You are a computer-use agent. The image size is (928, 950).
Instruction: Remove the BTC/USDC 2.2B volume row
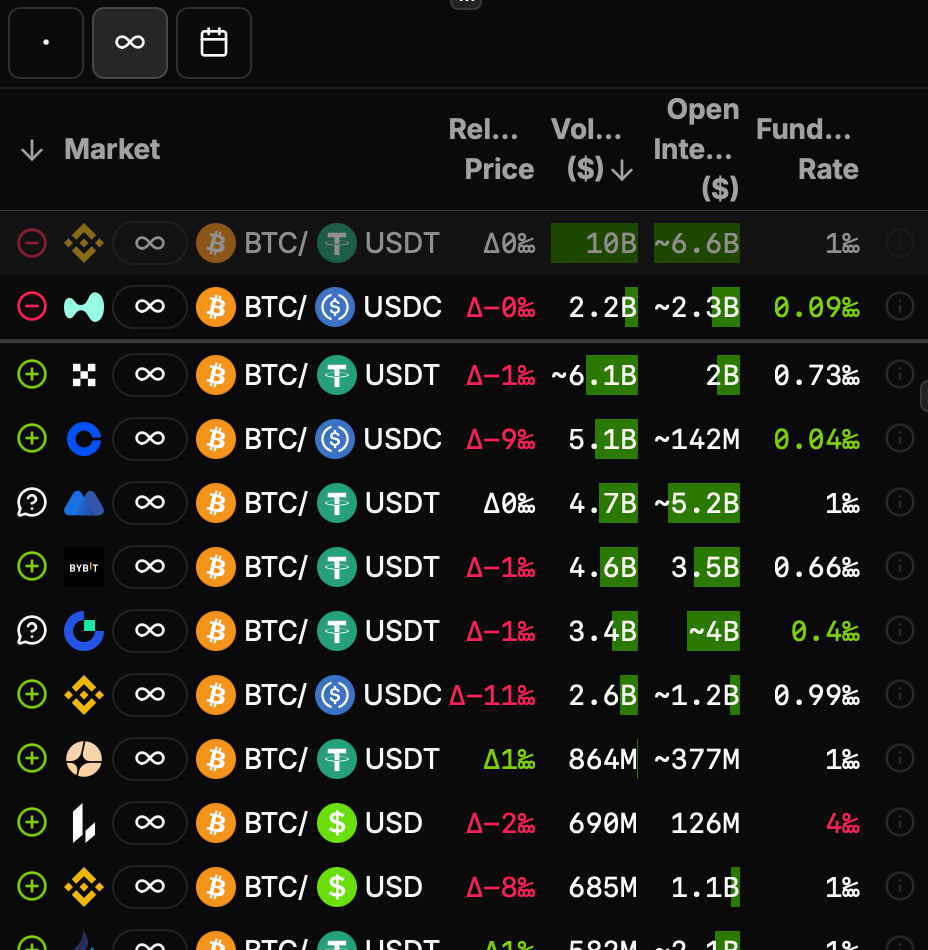click(32, 307)
